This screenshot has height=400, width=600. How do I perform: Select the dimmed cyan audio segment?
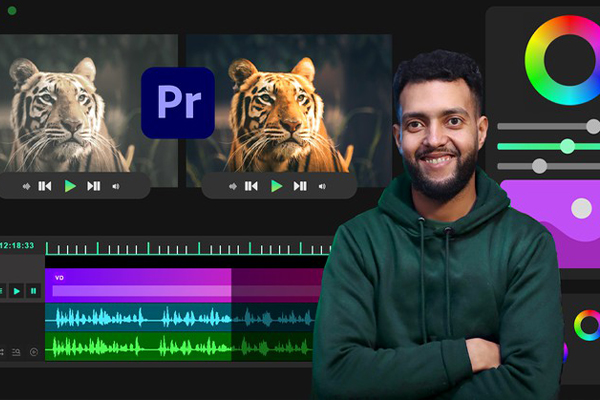(x=273, y=317)
